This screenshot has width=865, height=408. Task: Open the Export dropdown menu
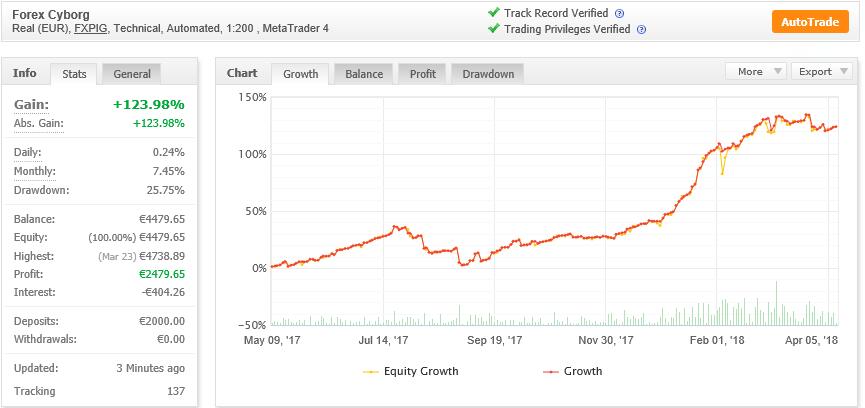[x=821, y=72]
